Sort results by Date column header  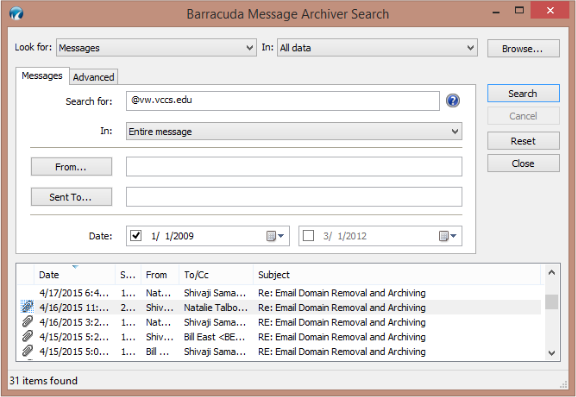[x=75, y=275]
